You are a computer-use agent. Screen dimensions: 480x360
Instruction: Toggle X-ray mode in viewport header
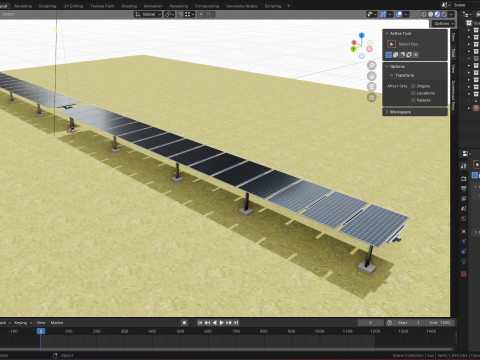pos(415,14)
